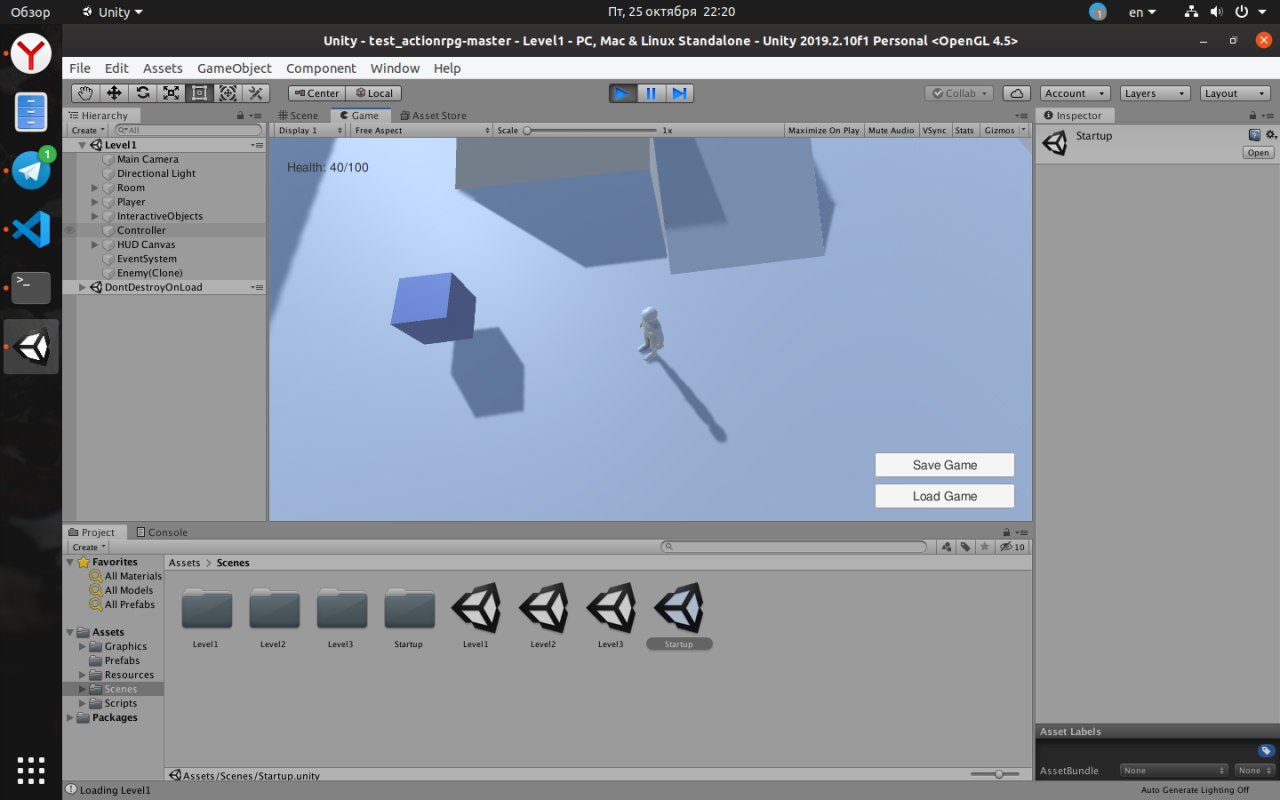This screenshot has width=1280, height=800.
Task: Select the Level3 scene asset
Action: (610, 607)
